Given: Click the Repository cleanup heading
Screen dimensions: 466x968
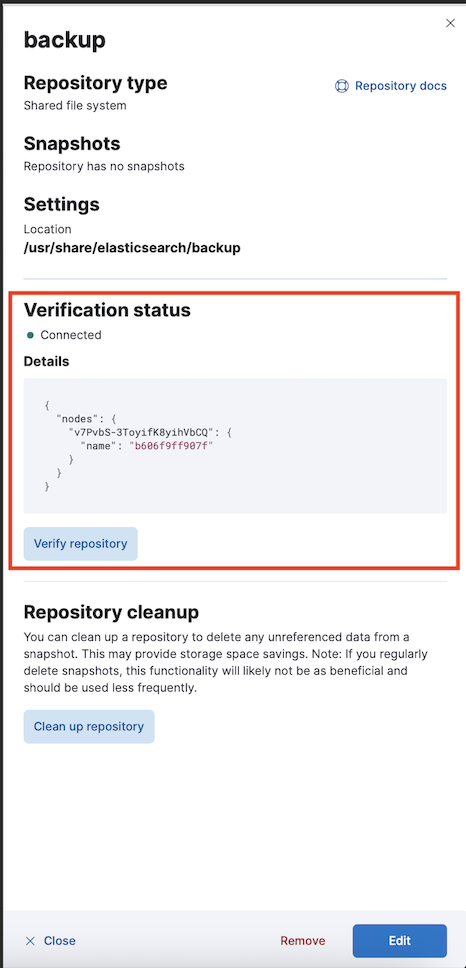Looking at the screenshot, I should [x=111, y=612].
